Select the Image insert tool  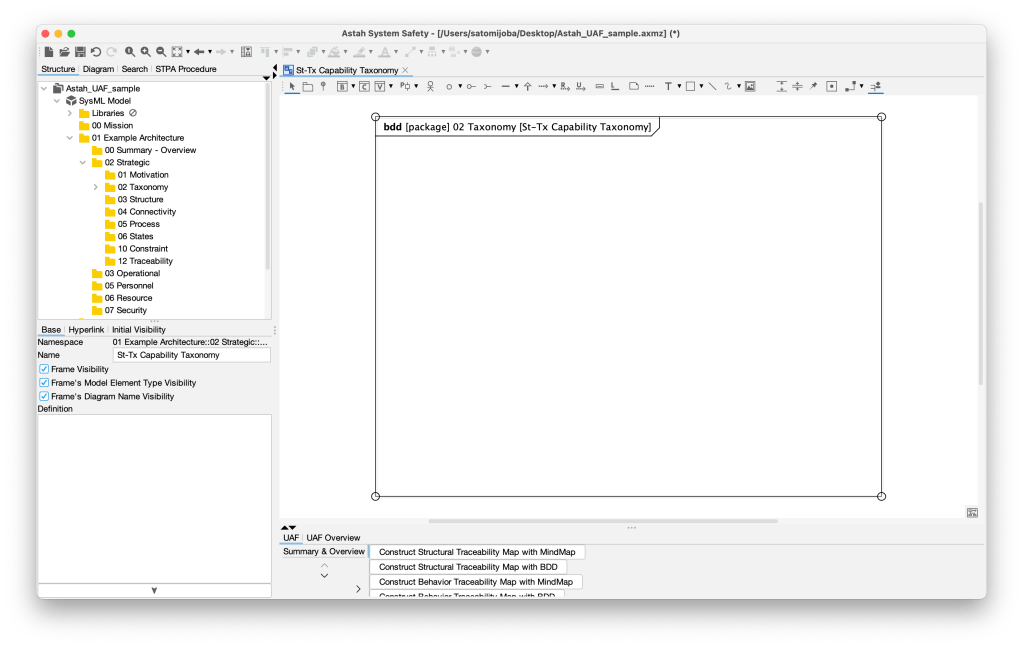pos(750,87)
